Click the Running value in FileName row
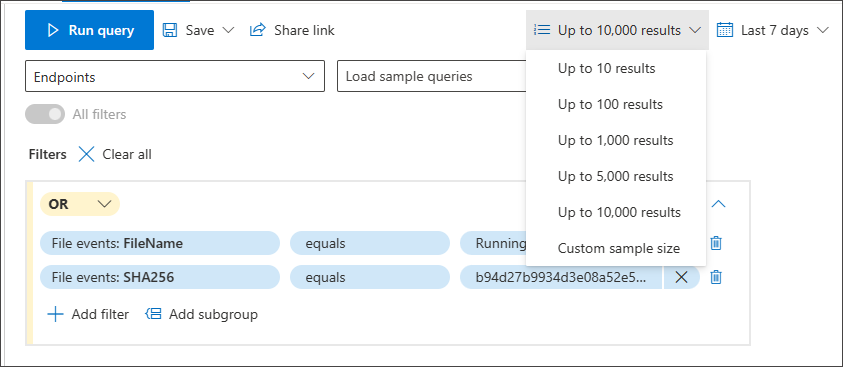 tap(493, 243)
